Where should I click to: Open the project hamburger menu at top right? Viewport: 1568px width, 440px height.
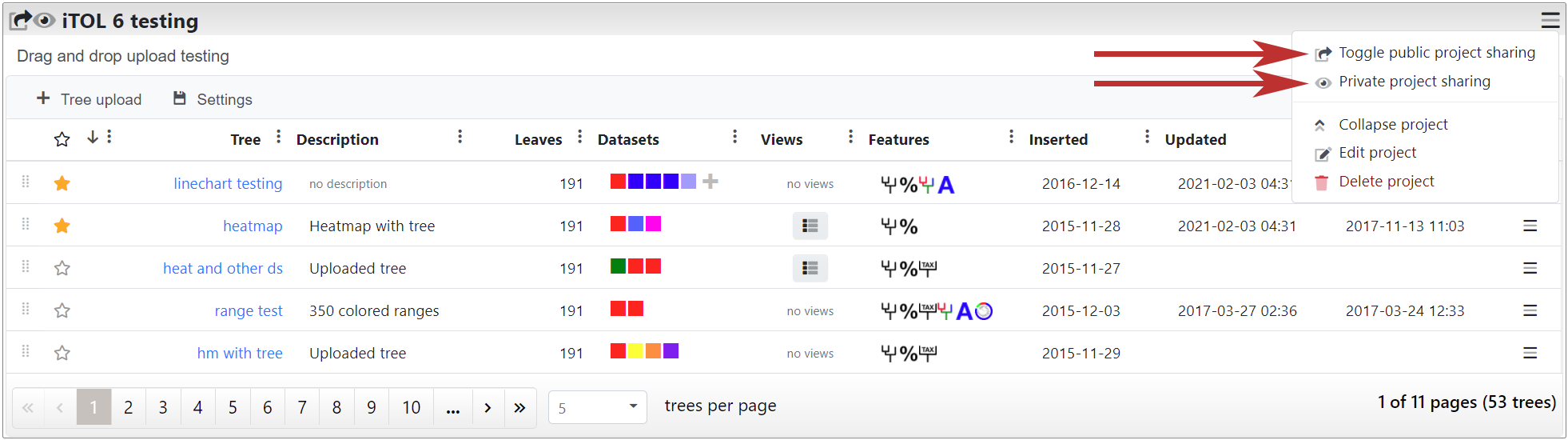[x=1550, y=21]
